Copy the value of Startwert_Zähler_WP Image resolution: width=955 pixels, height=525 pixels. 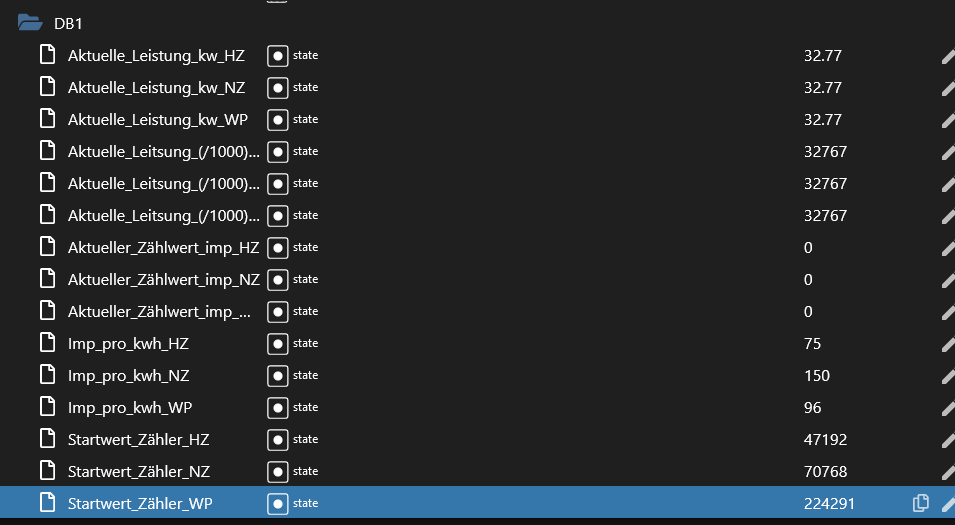coord(920,503)
